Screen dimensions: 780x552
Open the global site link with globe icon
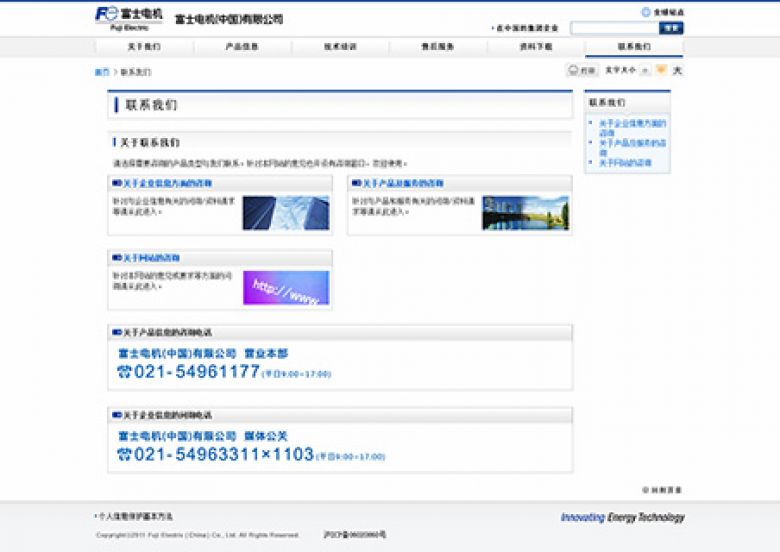[x=663, y=12]
